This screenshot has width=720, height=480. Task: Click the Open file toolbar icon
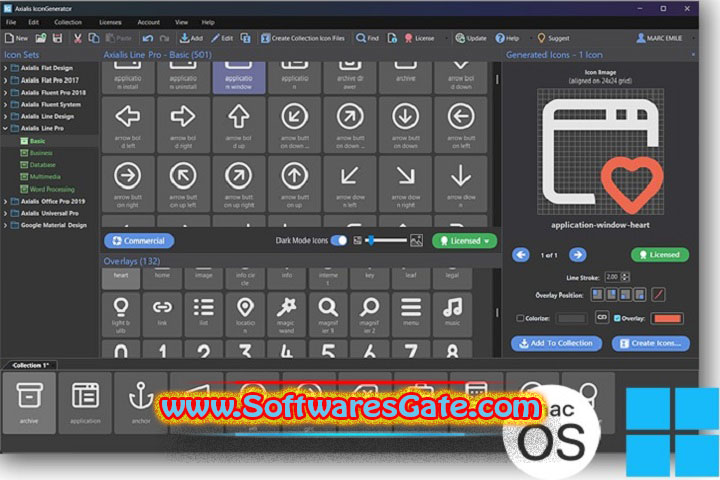point(41,38)
